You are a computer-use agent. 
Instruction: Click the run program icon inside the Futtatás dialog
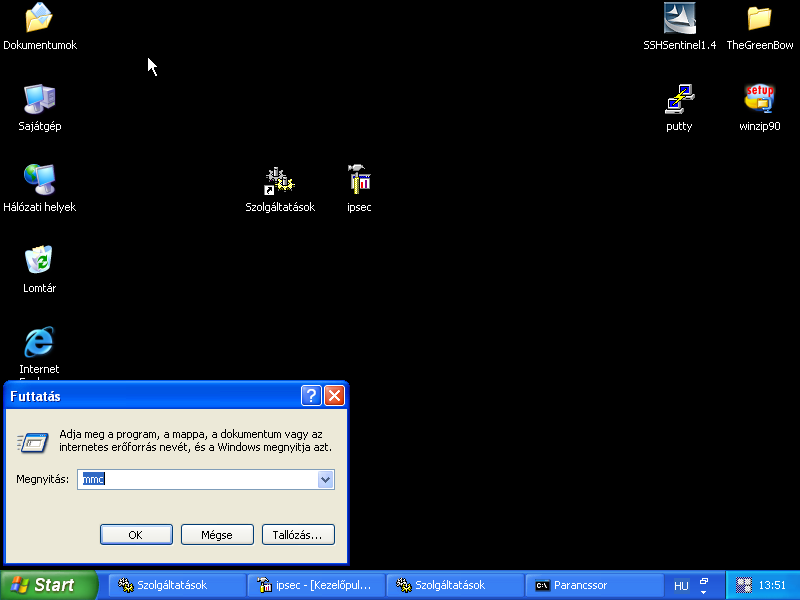[33, 442]
